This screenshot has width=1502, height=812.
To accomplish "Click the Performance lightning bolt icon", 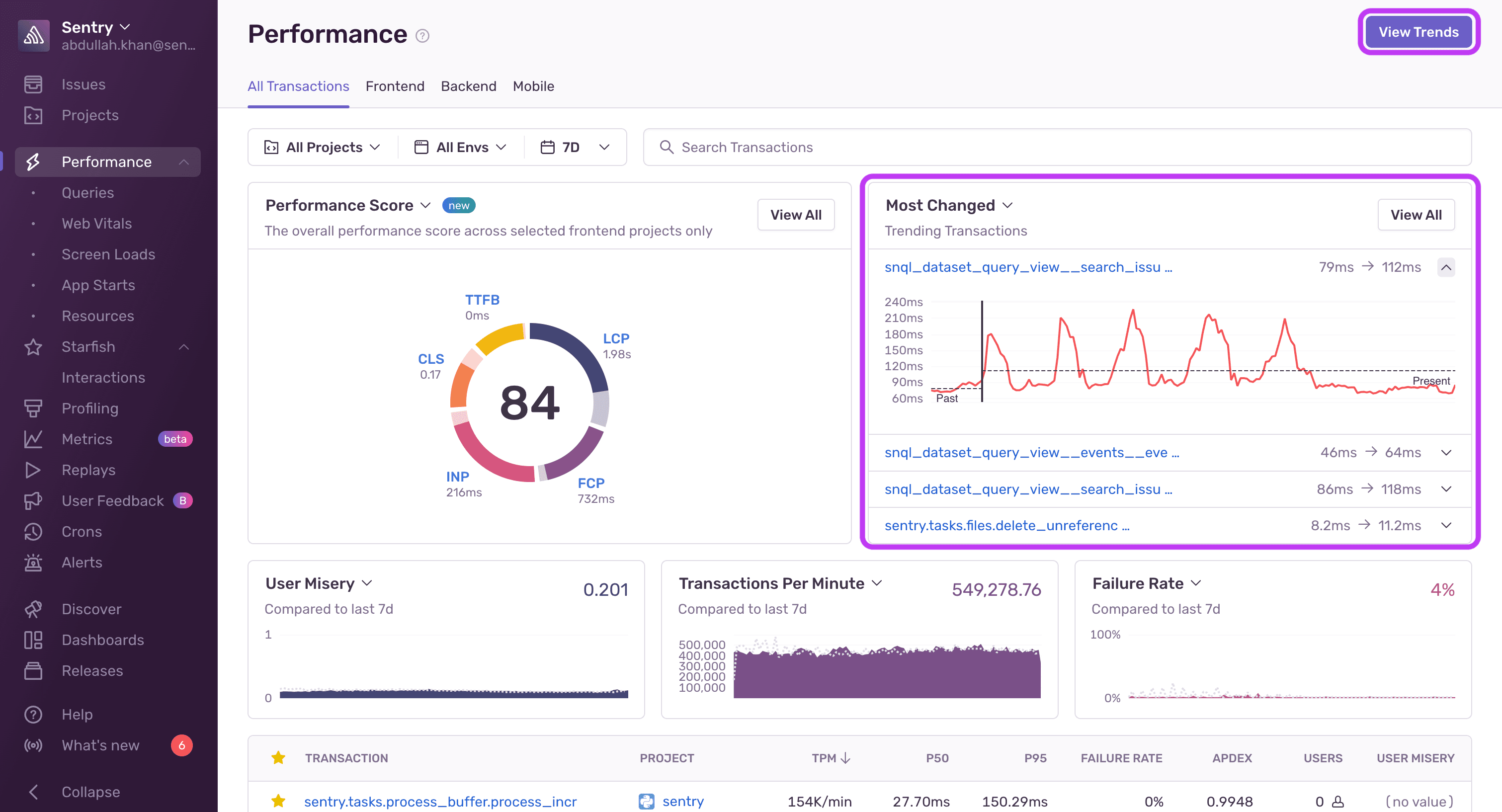I will click(33, 162).
